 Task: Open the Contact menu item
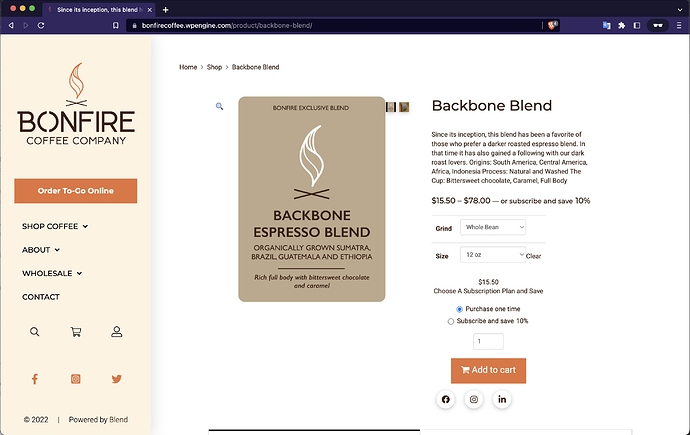click(x=41, y=297)
